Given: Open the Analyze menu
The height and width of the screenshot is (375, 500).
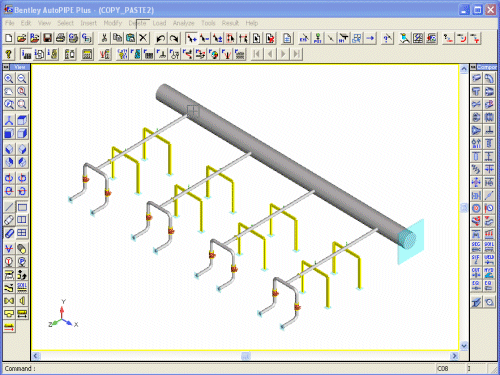Looking at the screenshot, I should pyautogui.click(x=183, y=23).
